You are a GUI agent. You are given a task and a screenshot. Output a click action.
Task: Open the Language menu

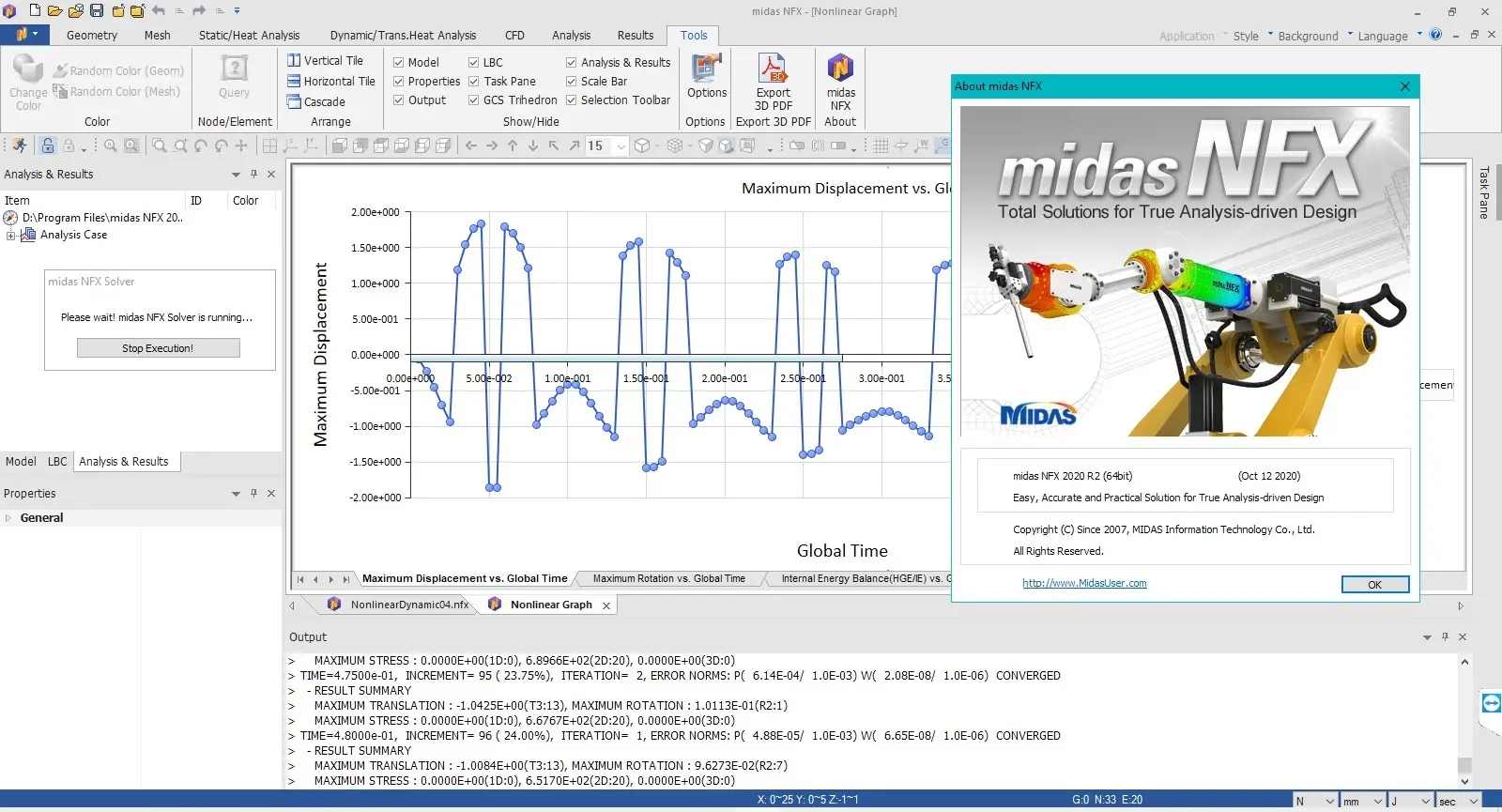point(1382,36)
